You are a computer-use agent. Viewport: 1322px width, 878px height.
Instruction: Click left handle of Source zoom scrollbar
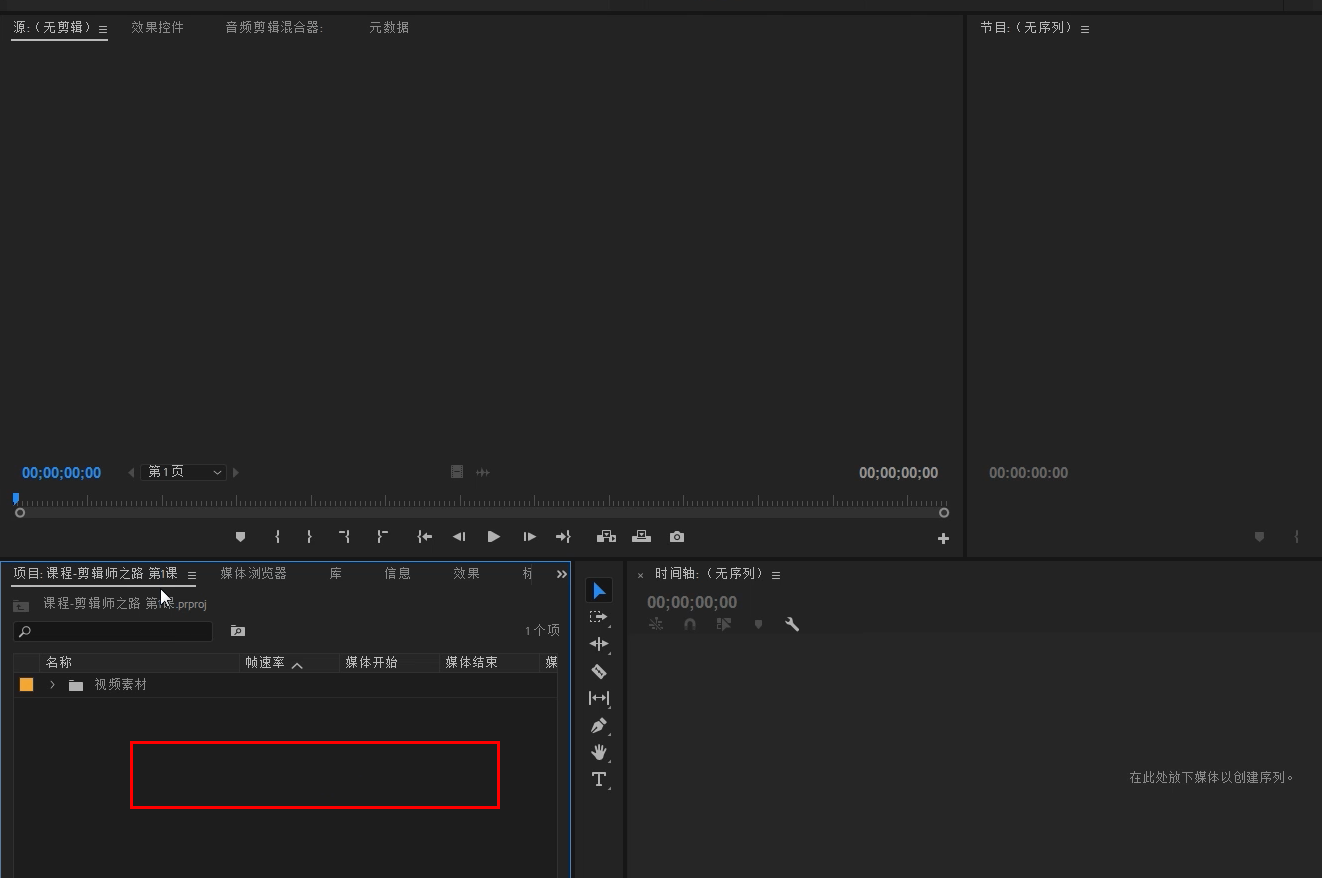click(x=20, y=513)
